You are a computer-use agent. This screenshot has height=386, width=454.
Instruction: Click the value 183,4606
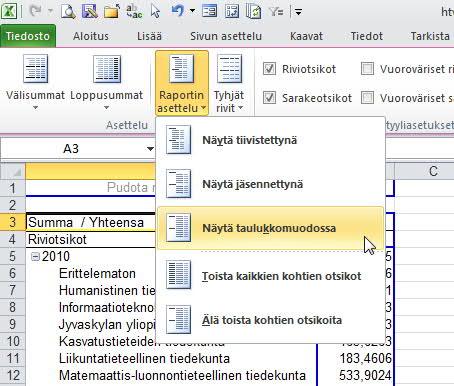click(366, 358)
